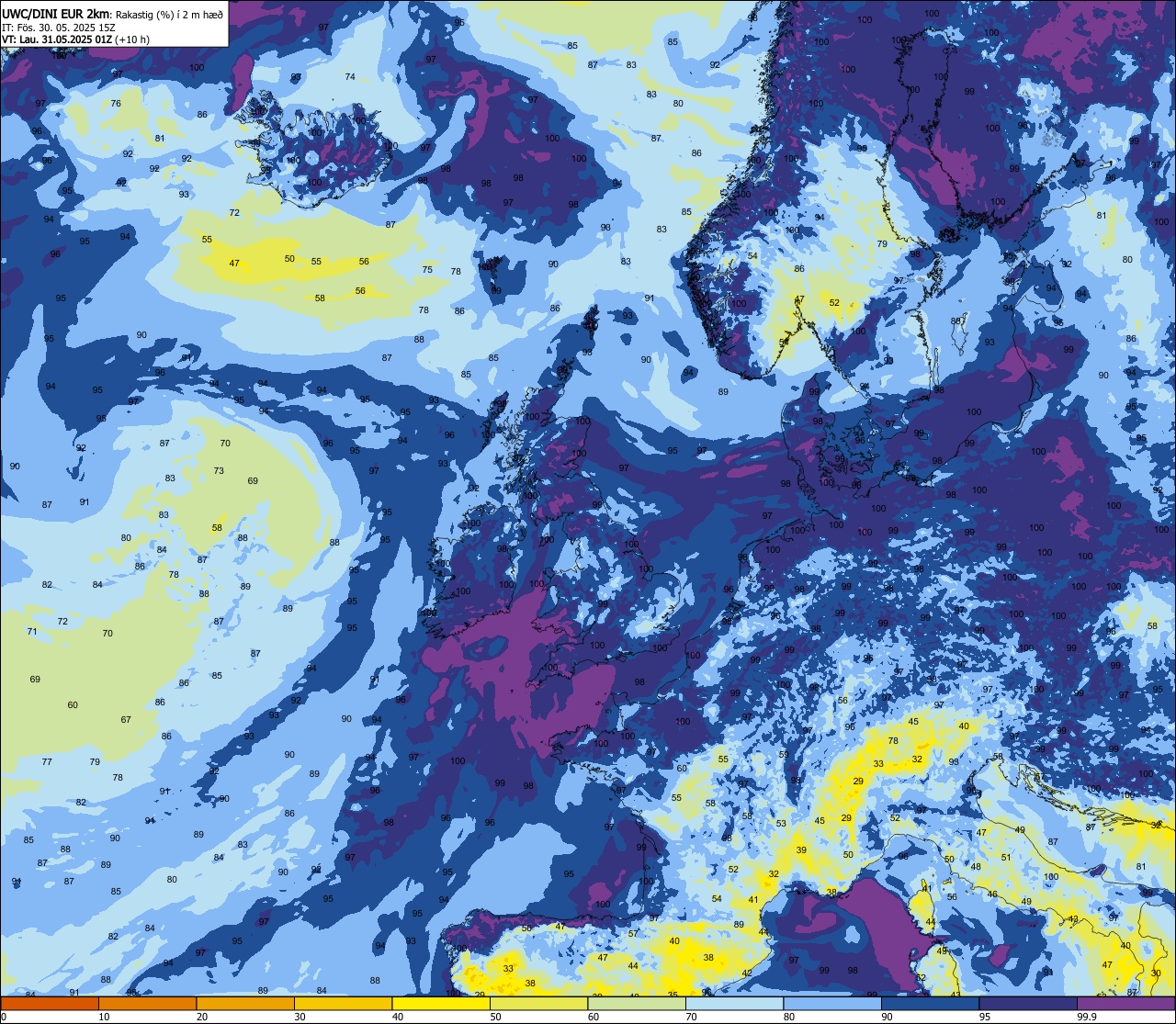The image size is (1176, 1024).
Task: Click the 30–40 golden legend segment
Action: coord(344,1003)
